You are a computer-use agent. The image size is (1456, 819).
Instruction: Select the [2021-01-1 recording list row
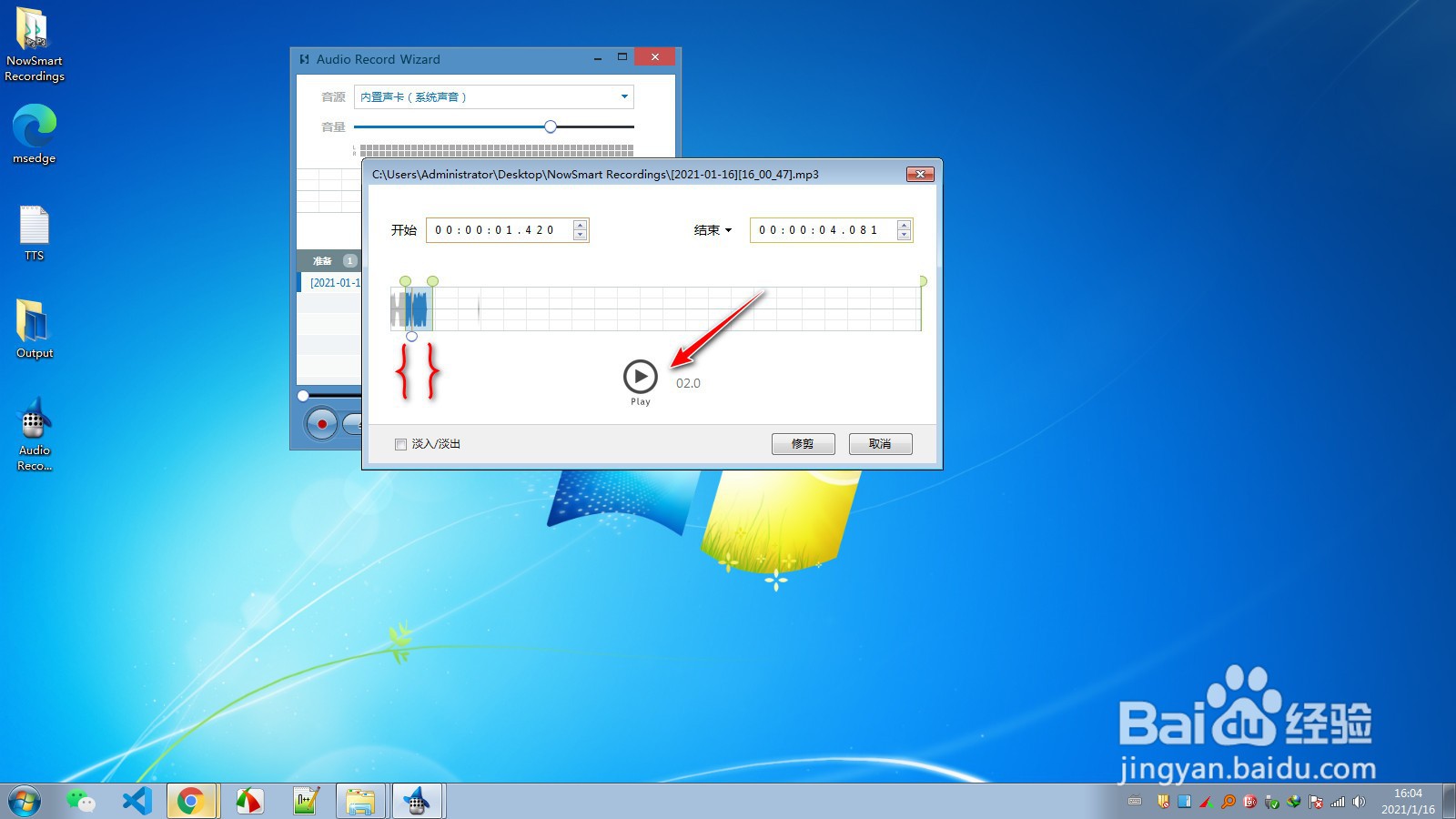(x=331, y=283)
